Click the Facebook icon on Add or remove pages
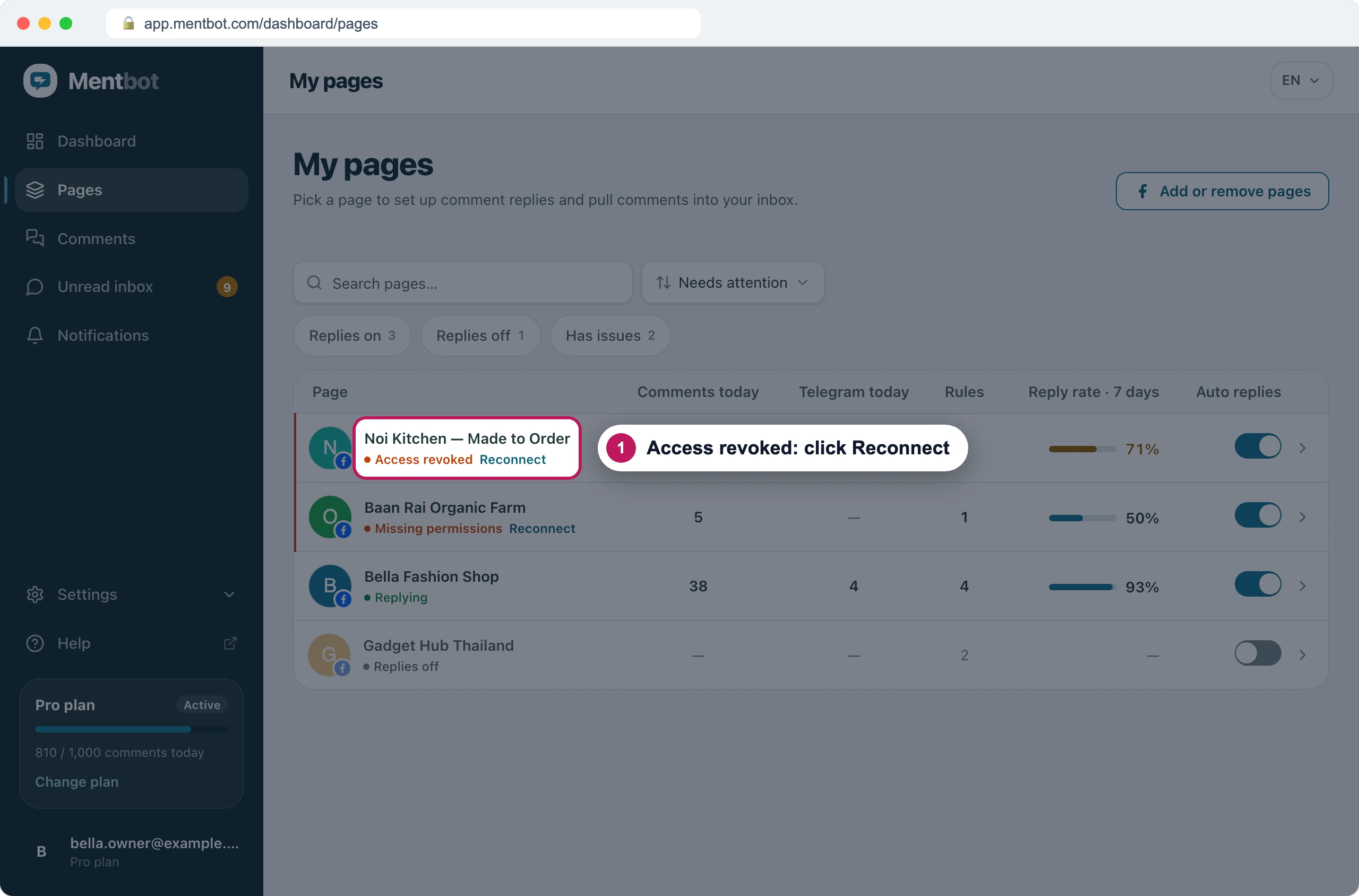The height and width of the screenshot is (896, 1359). click(x=1142, y=191)
